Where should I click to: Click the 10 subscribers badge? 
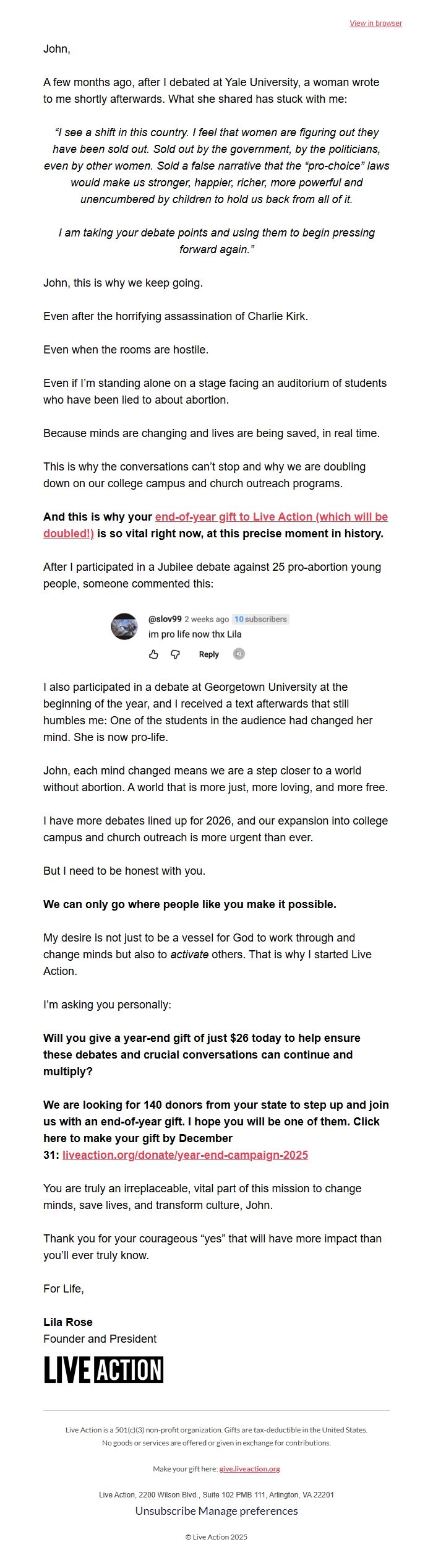(x=260, y=618)
